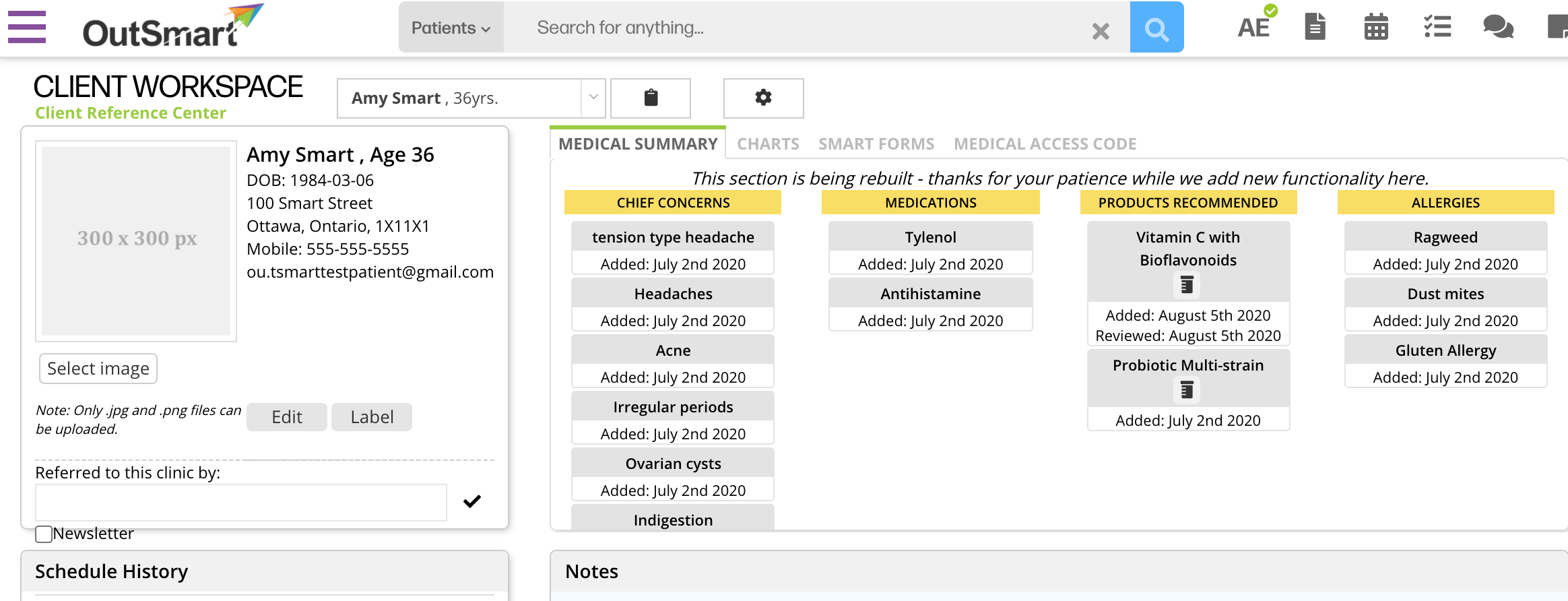Open the chat messages icon
The width and height of the screenshot is (1568, 601).
pos(1499,27)
